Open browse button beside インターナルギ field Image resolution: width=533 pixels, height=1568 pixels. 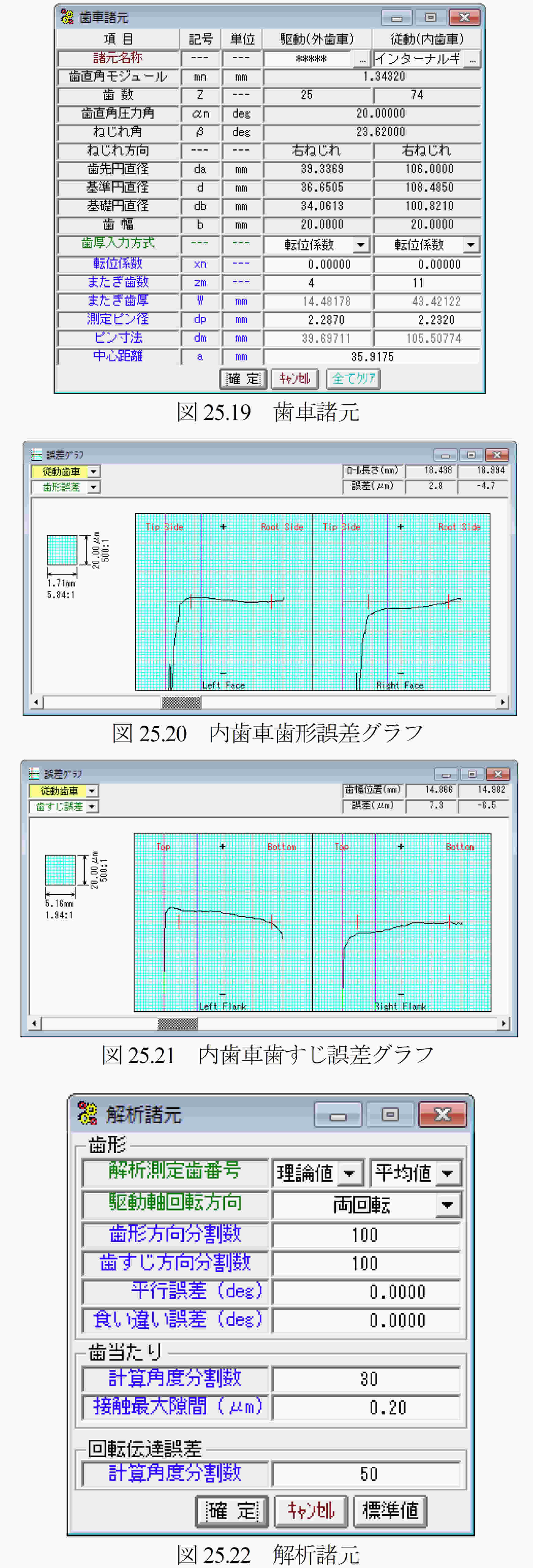click(x=473, y=59)
